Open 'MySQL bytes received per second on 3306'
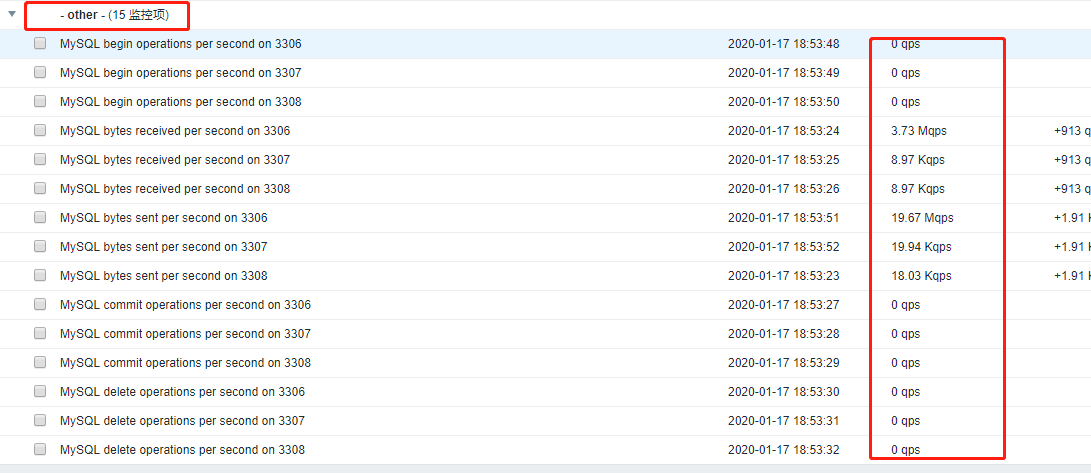 175,131
